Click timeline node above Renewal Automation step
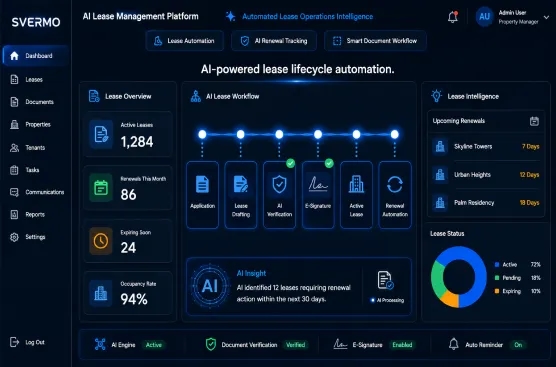This screenshot has width=556, height=367. (x=395, y=134)
